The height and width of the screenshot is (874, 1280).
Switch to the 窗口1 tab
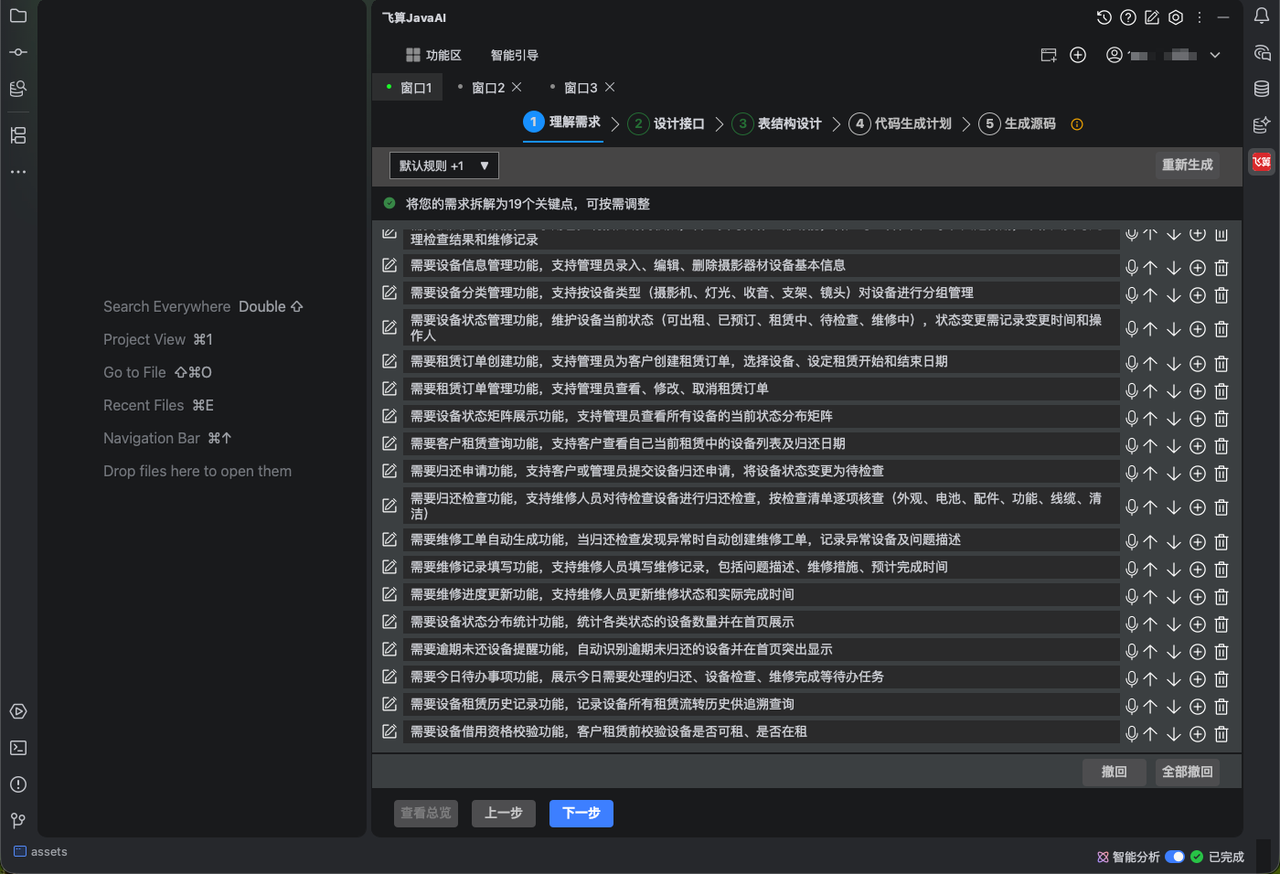pos(409,88)
